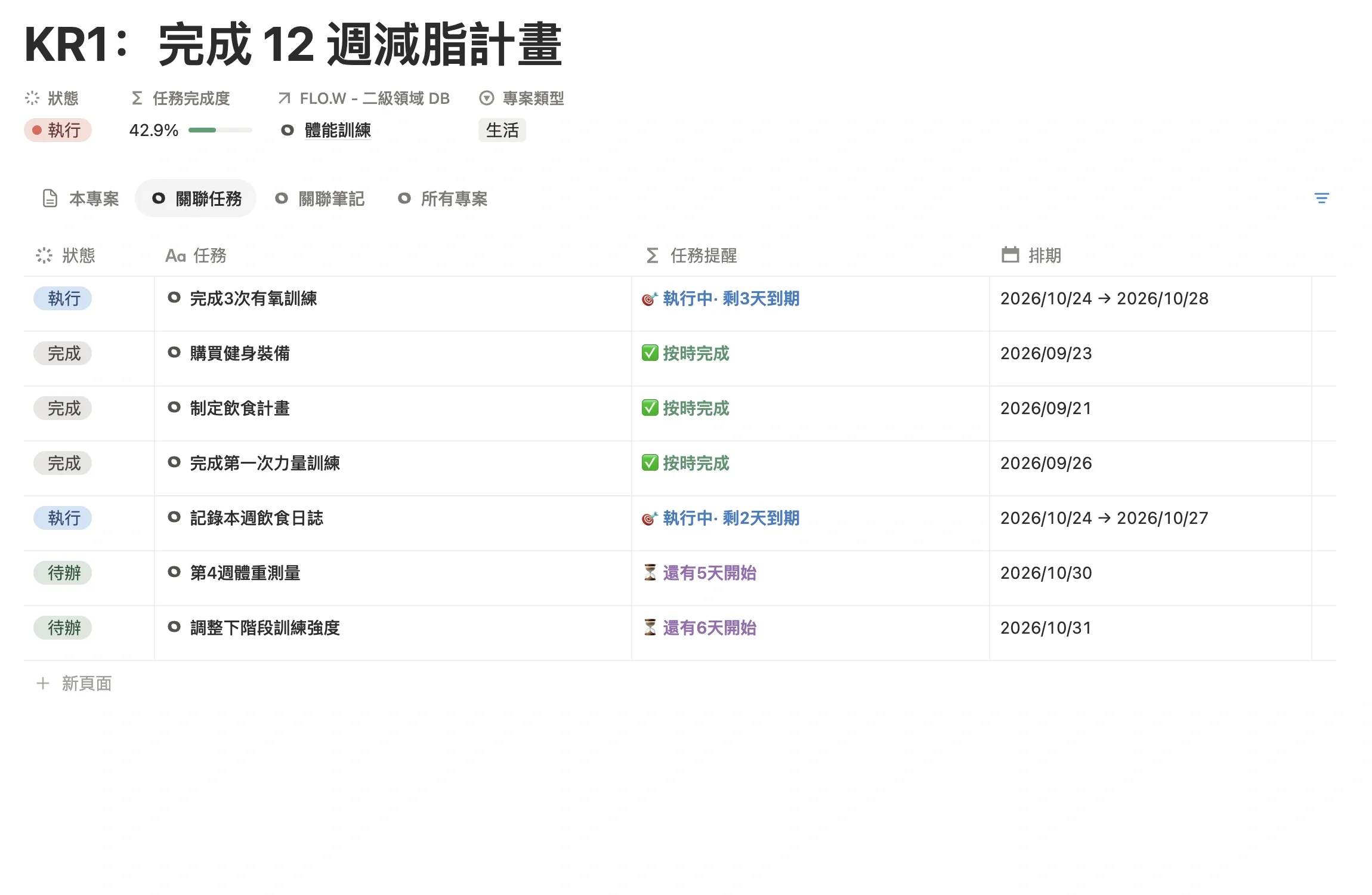
Task: Click page icon of 制定飲食計畫 task
Action: 174,407
